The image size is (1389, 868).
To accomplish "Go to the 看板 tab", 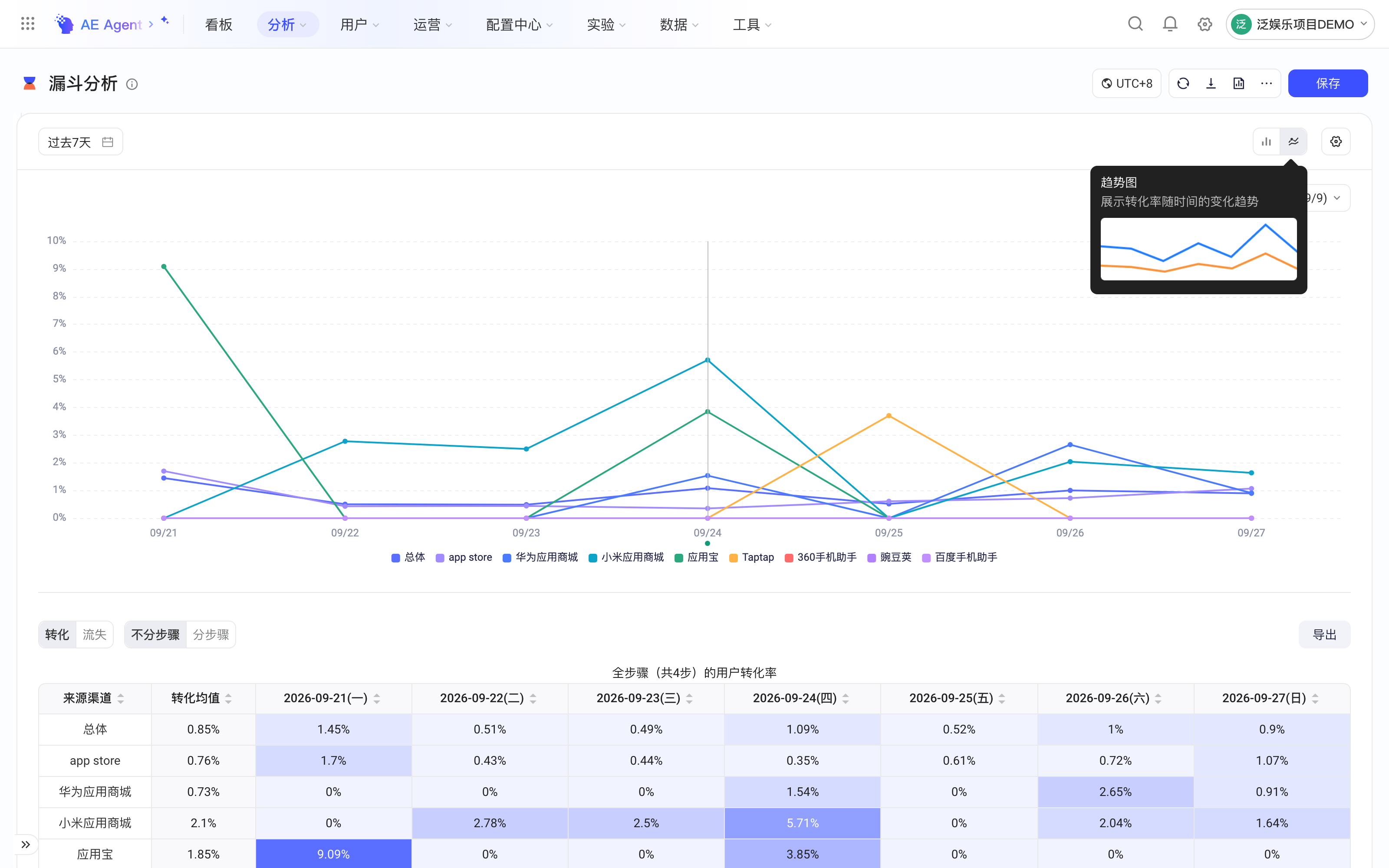I will (219, 24).
